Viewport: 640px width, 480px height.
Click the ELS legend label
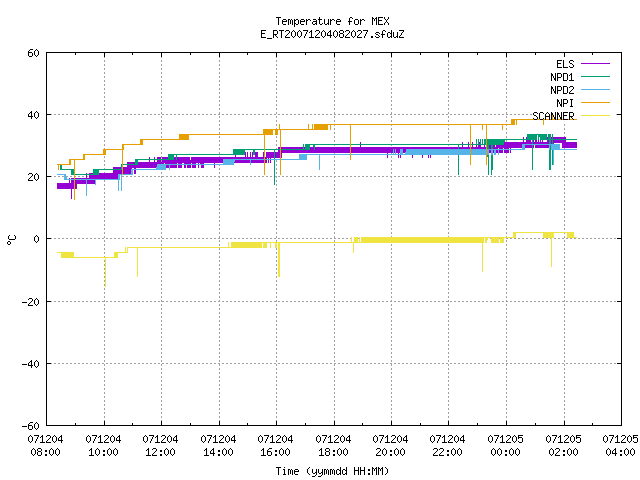pyautogui.click(x=565, y=64)
